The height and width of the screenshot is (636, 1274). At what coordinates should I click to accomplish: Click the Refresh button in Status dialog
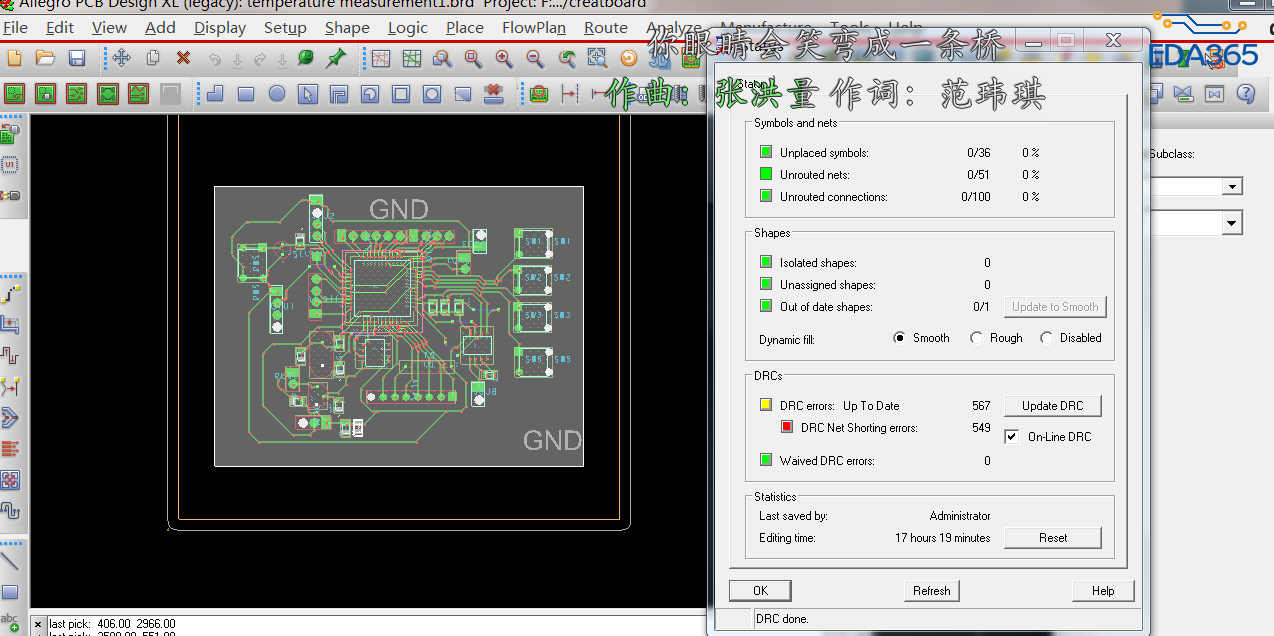coord(931,591)
